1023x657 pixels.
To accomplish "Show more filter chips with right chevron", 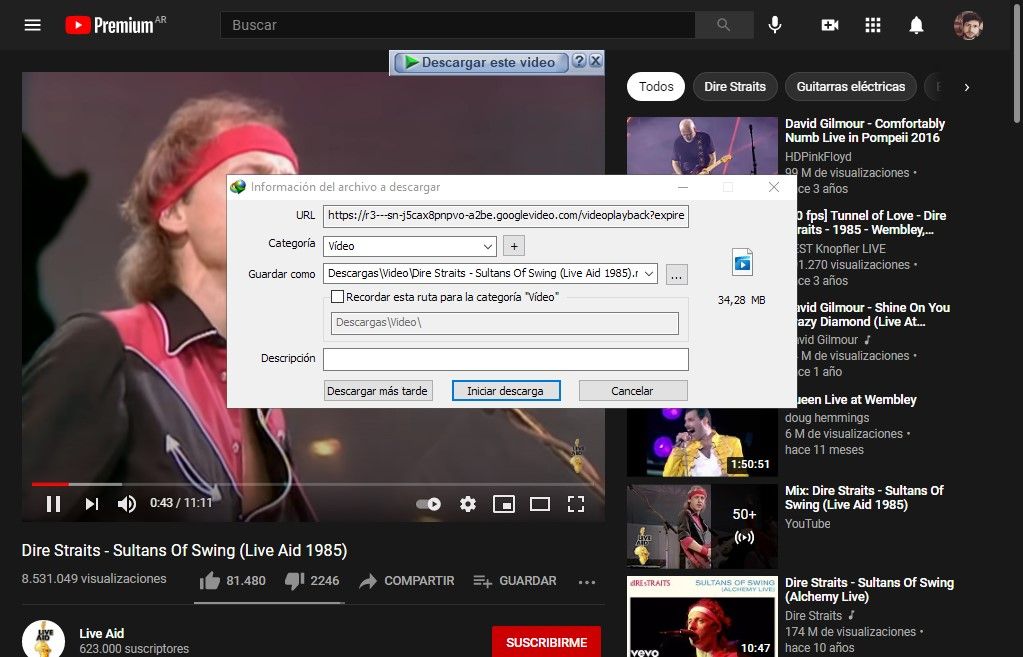I will (x=966, y=87).
